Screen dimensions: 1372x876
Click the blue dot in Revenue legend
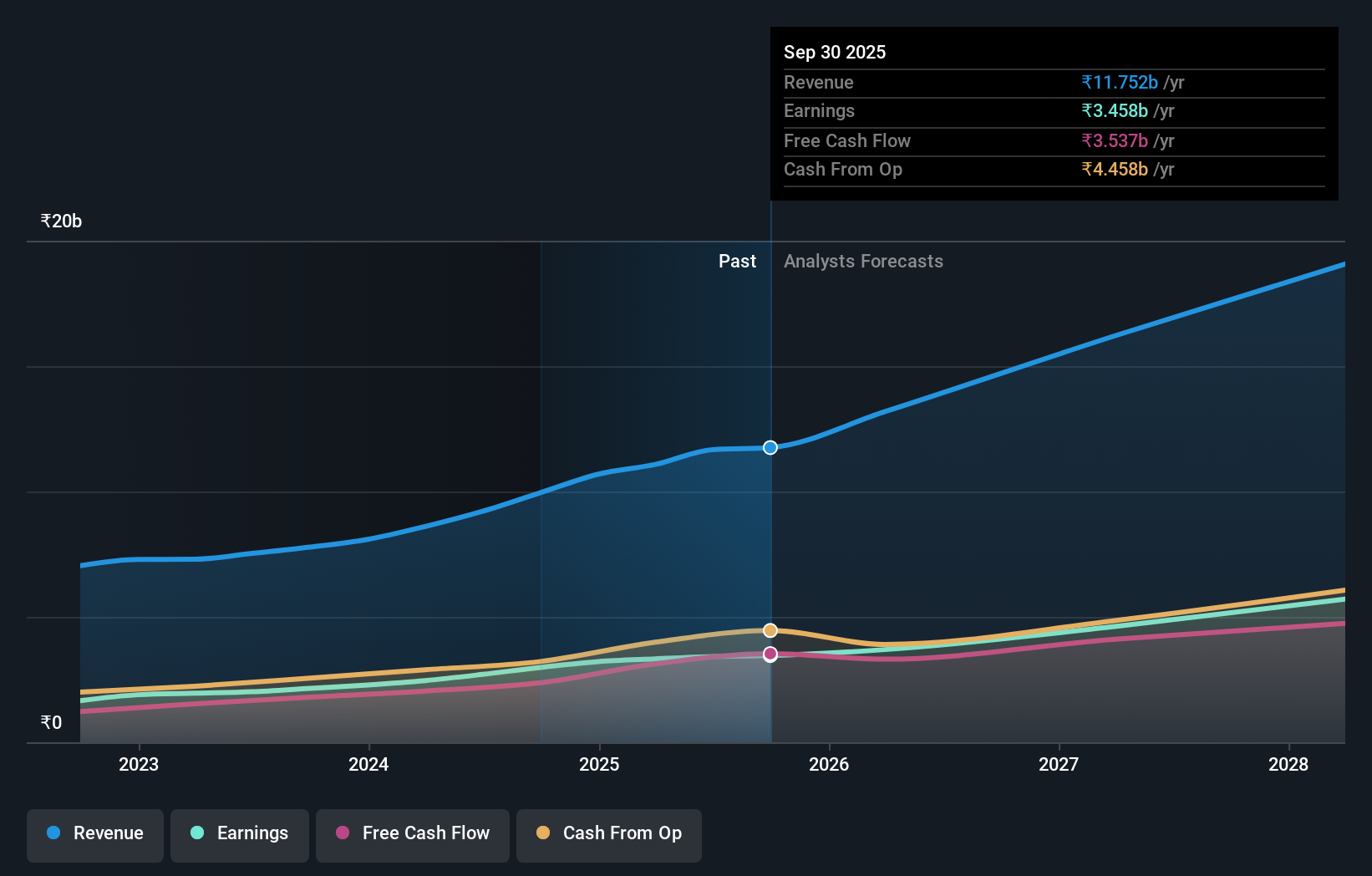[x=54, y=833]
